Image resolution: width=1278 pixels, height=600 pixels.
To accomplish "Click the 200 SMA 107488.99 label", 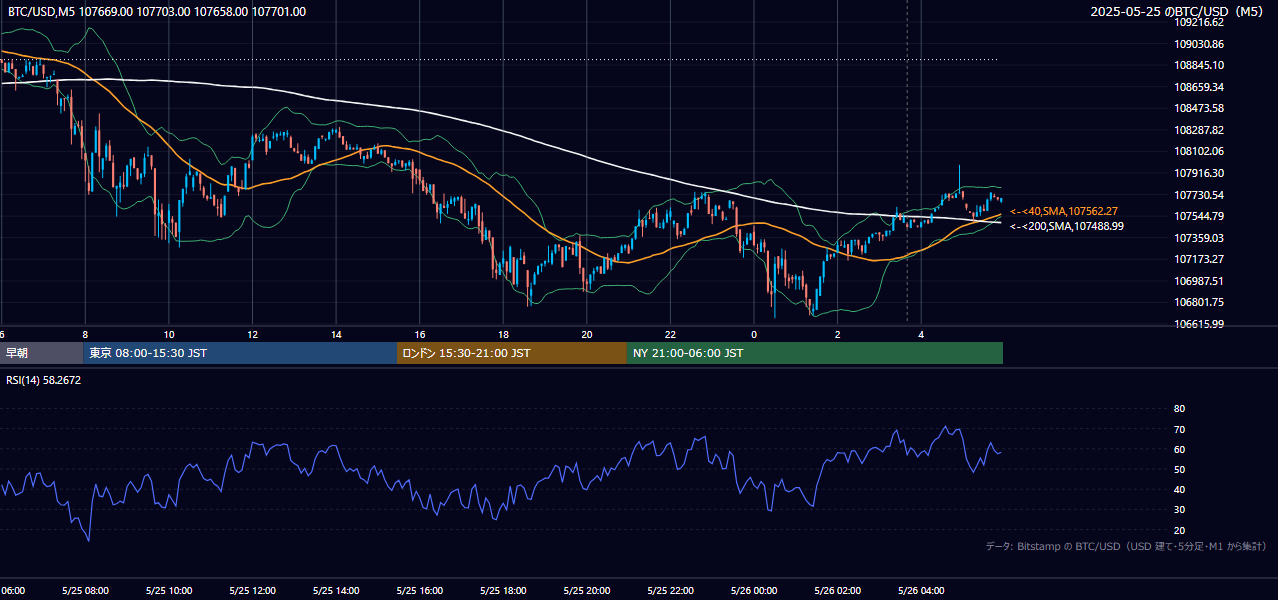I will point(1066,227).
